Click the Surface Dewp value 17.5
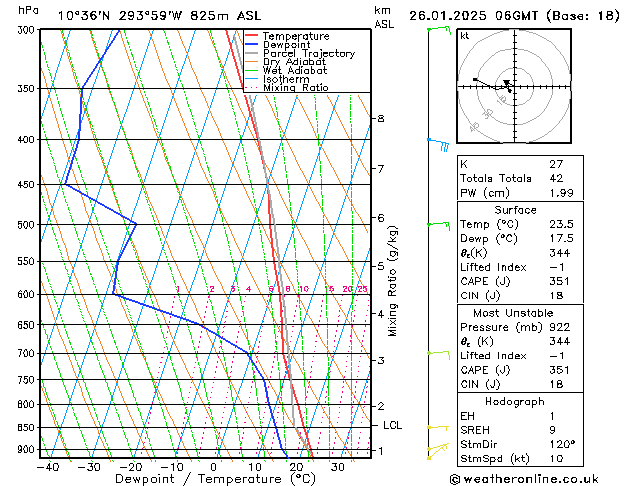 tap(562, 239)
